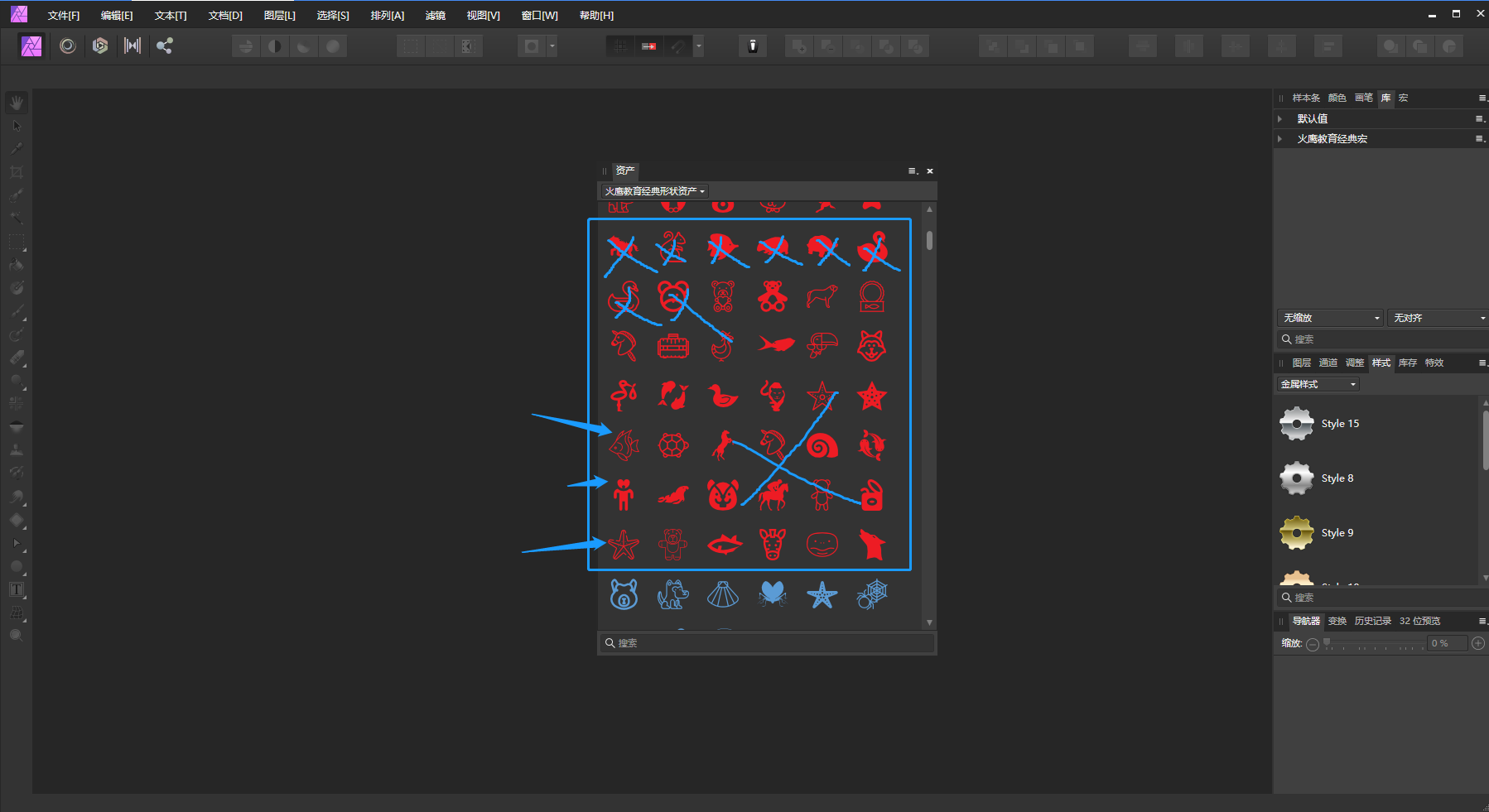1489x812 pixels.
Task: Select the Color Picker tool
Action: [17, 148]
